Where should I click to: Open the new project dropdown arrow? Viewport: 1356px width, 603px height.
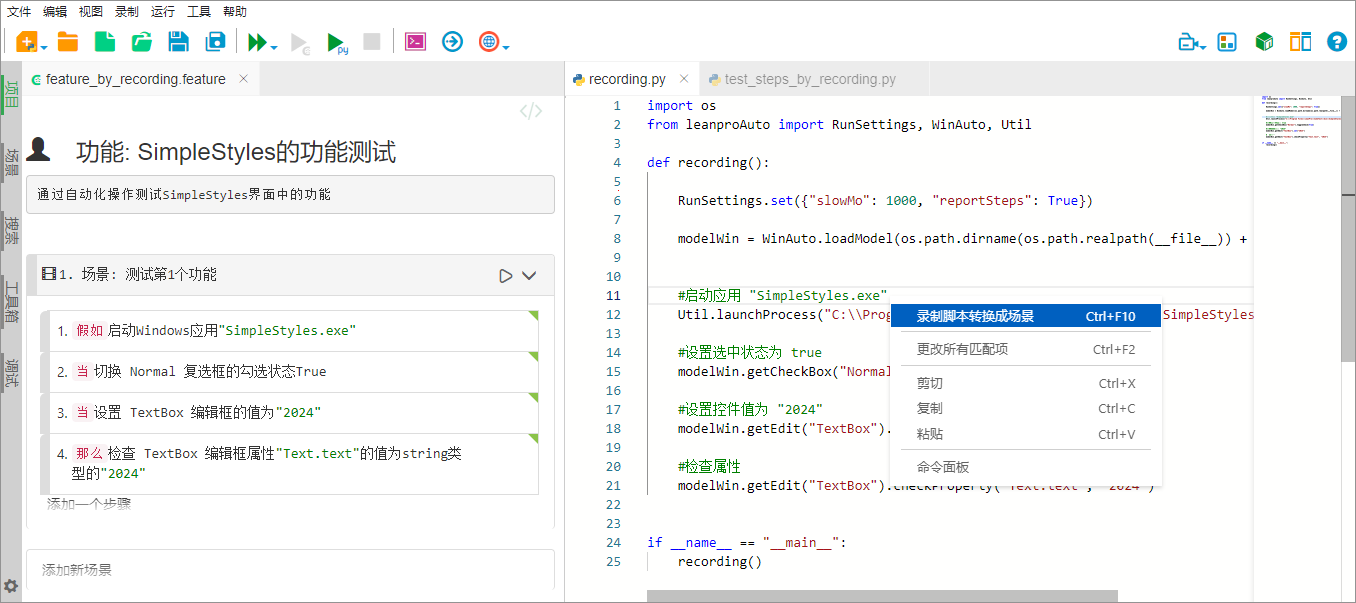(44, 47)
